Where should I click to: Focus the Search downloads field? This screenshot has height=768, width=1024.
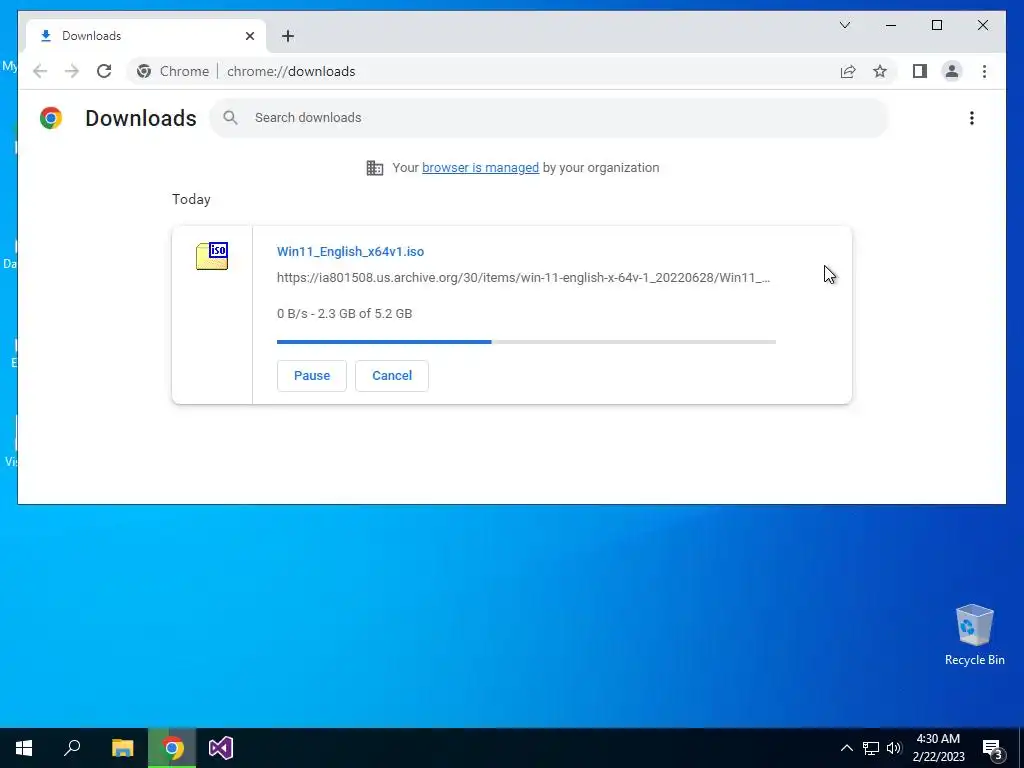[x=549, y=118]
